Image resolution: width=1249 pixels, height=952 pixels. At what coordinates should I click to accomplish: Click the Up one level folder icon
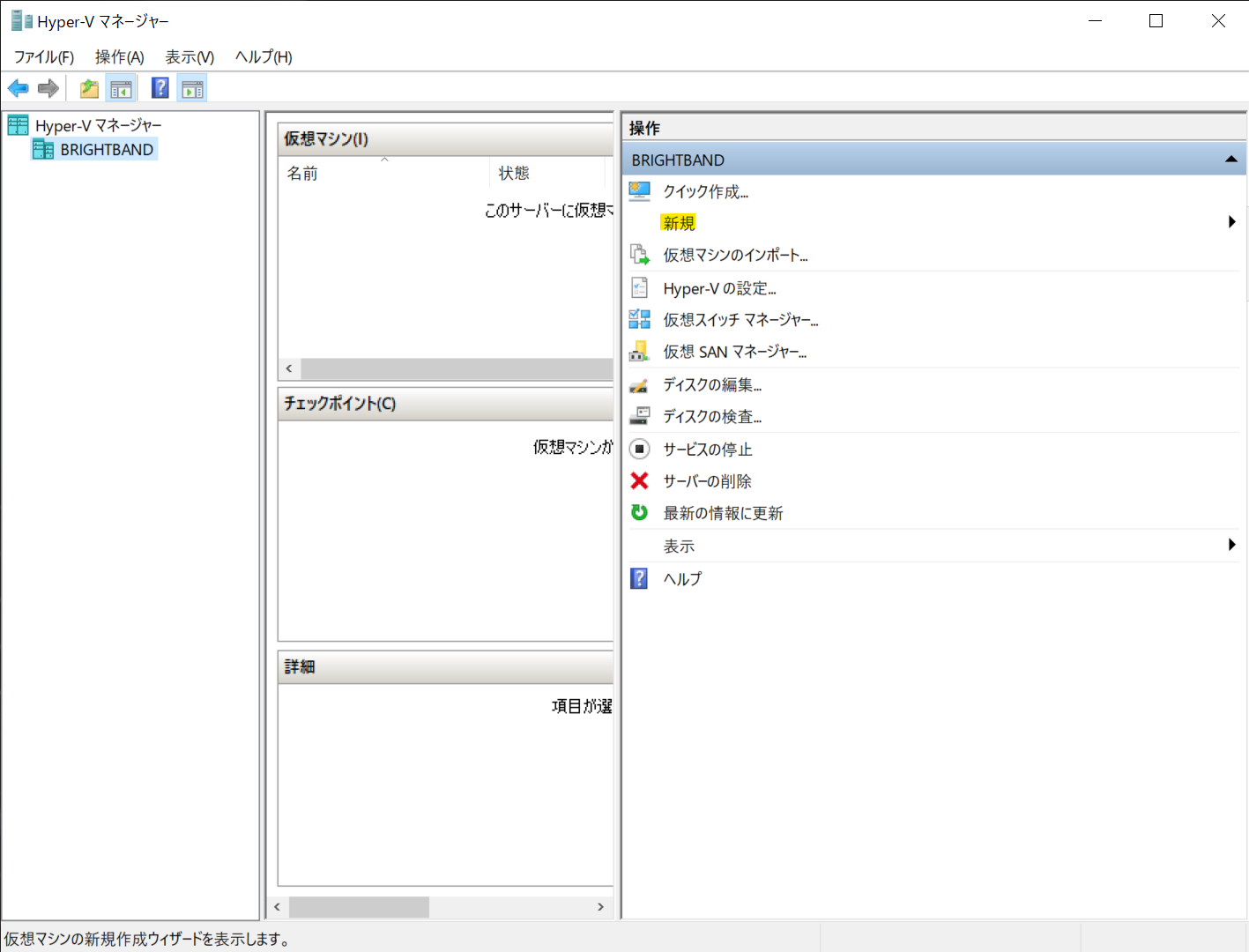[89, 88]
